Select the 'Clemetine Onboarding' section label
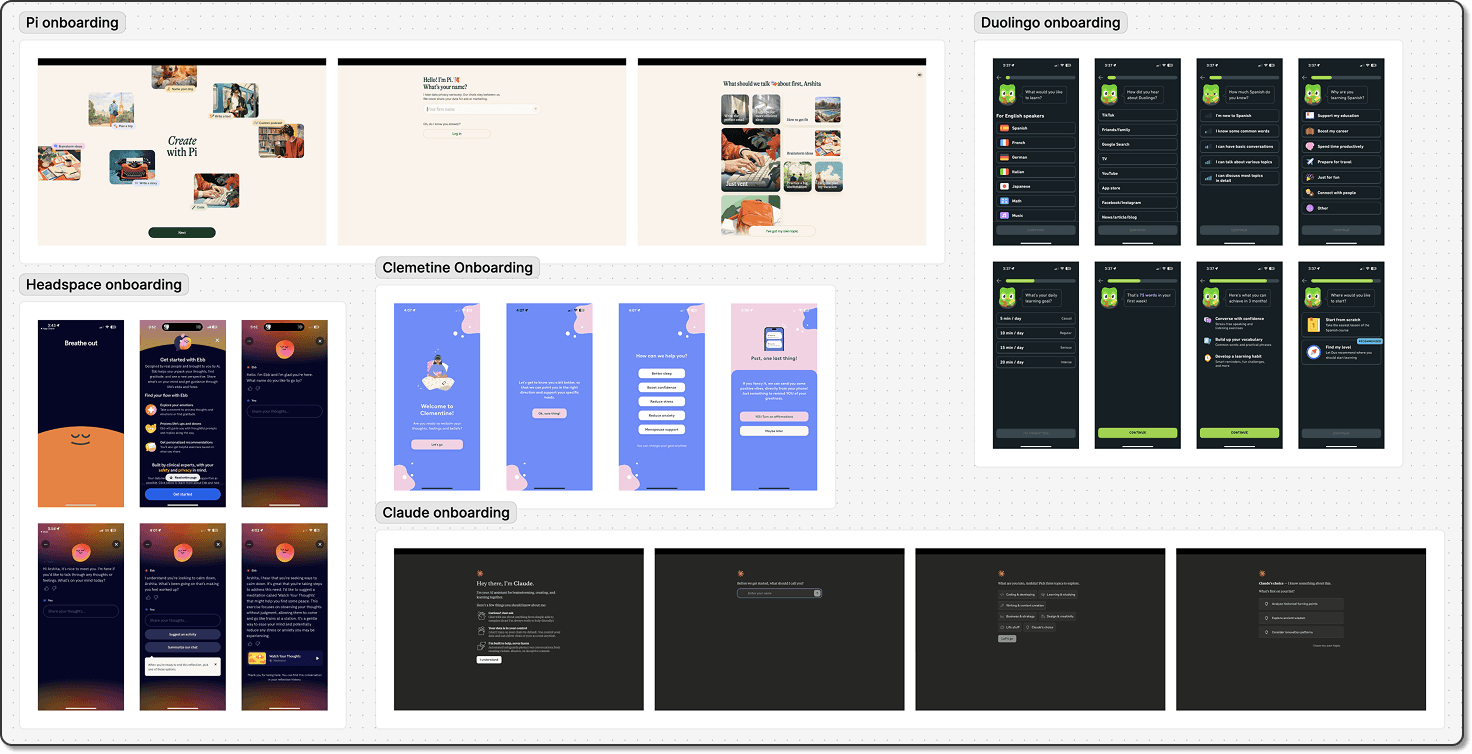 tap(457, 267)
